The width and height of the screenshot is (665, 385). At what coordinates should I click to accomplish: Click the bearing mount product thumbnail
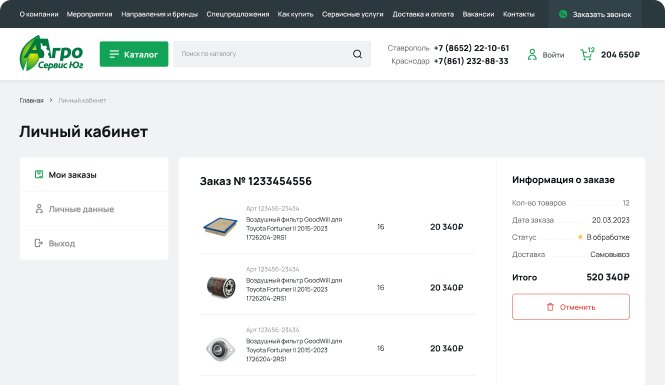click(x=220, y=349)
